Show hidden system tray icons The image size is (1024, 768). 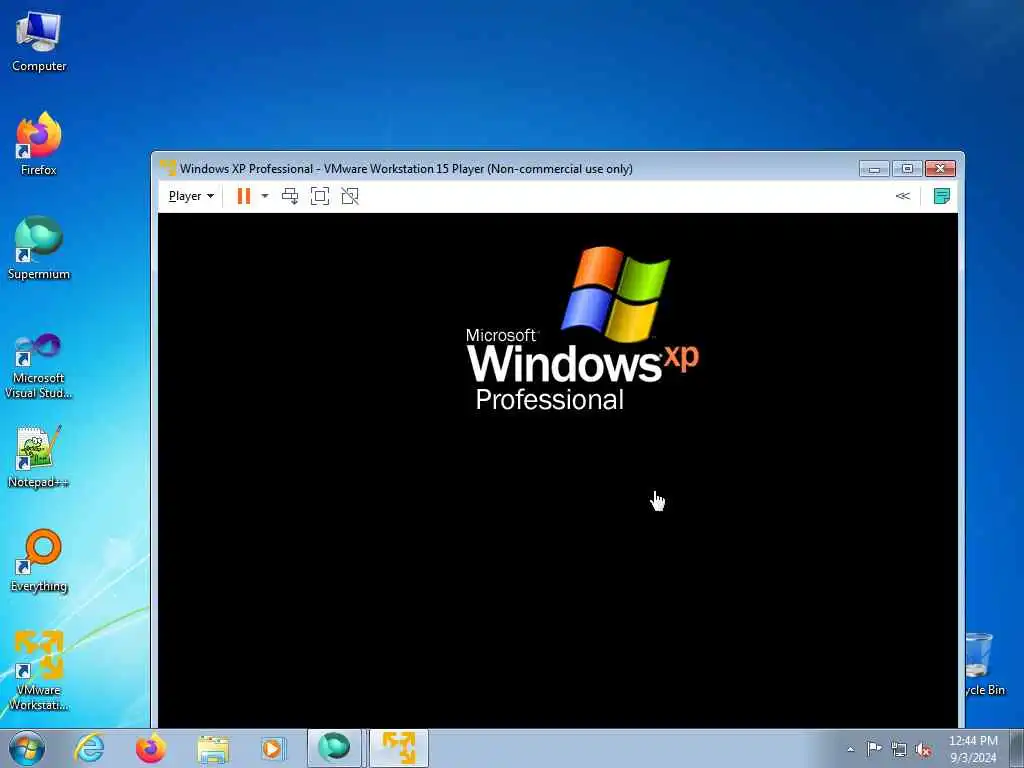tap(850, 749)
